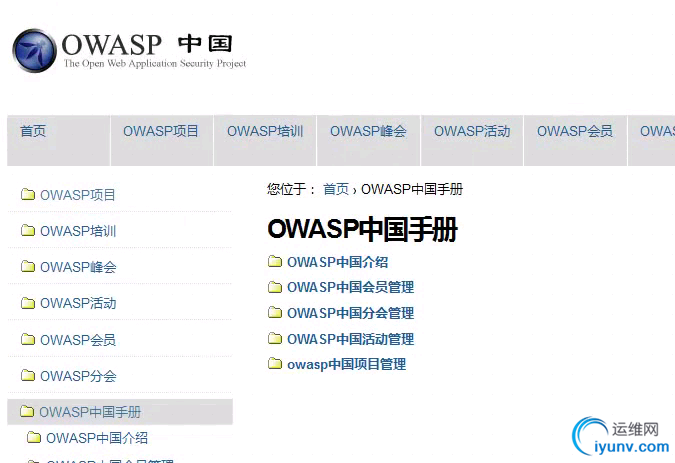Click folder icon beside content owasp中国项目管理

(275, 364)
